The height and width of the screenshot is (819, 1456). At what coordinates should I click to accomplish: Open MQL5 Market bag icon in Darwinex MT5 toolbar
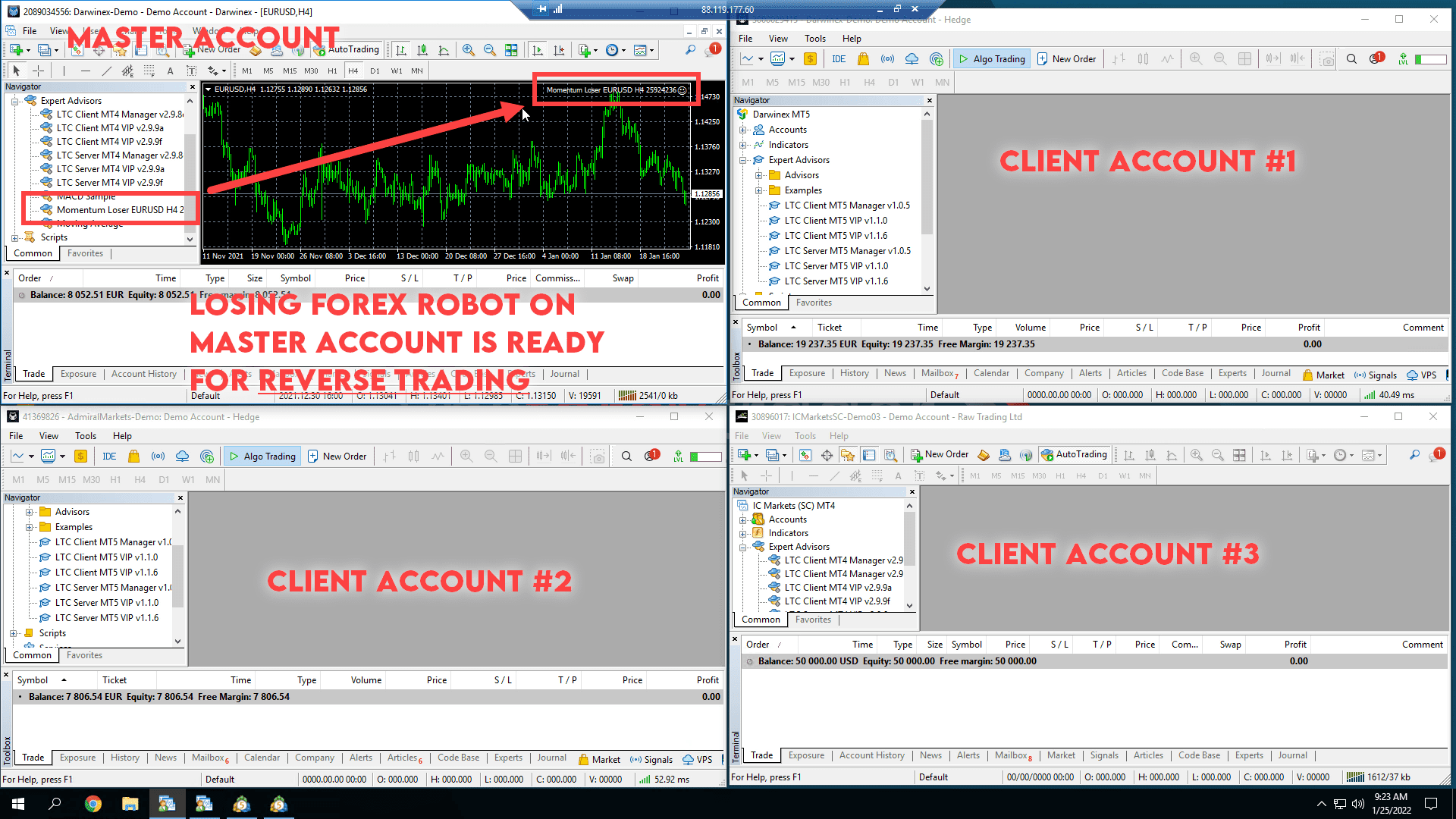coord(863,59)
